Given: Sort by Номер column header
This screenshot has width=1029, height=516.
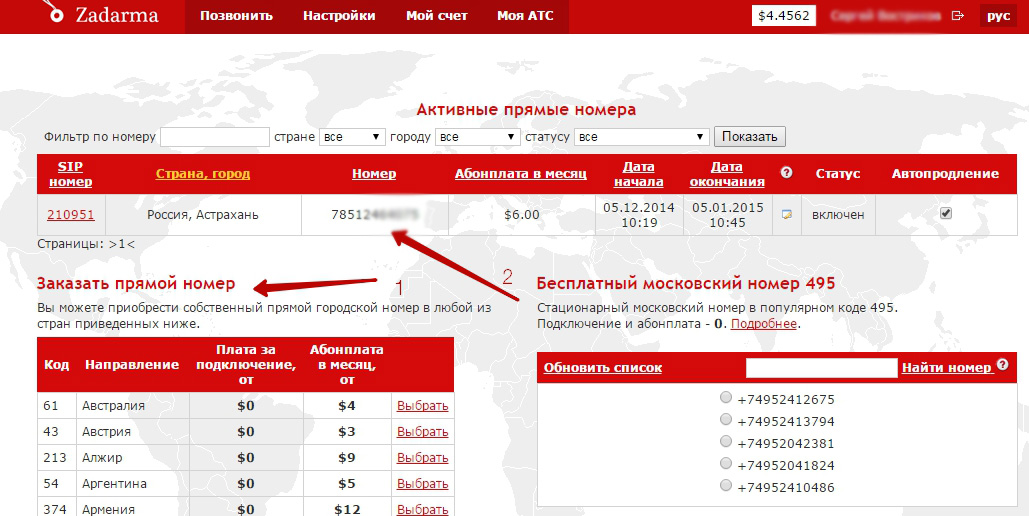Looking at the screenshot, I should pyautogui.click(x=374, y=174).
